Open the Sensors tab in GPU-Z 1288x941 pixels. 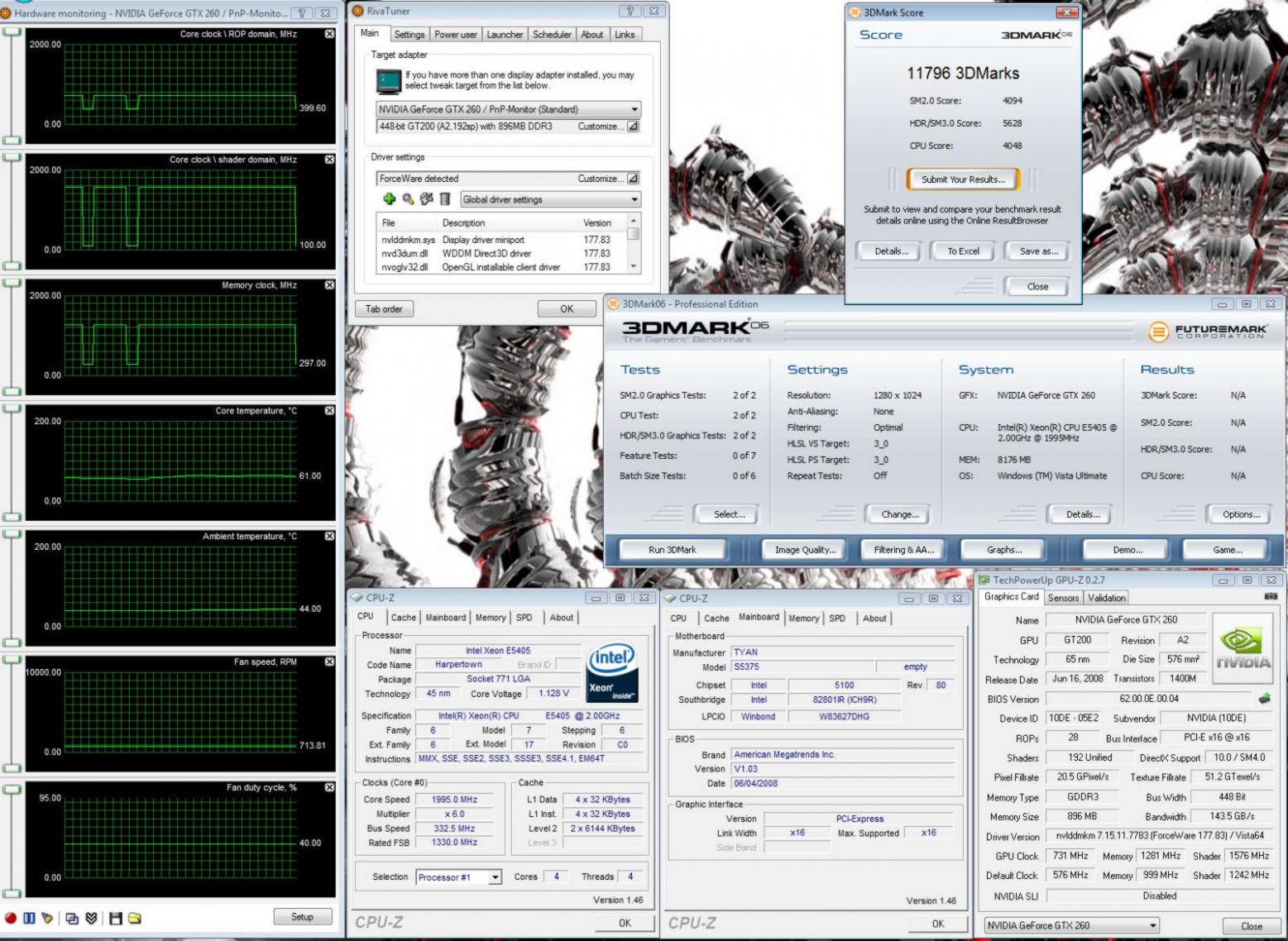tap(1064, 598)
